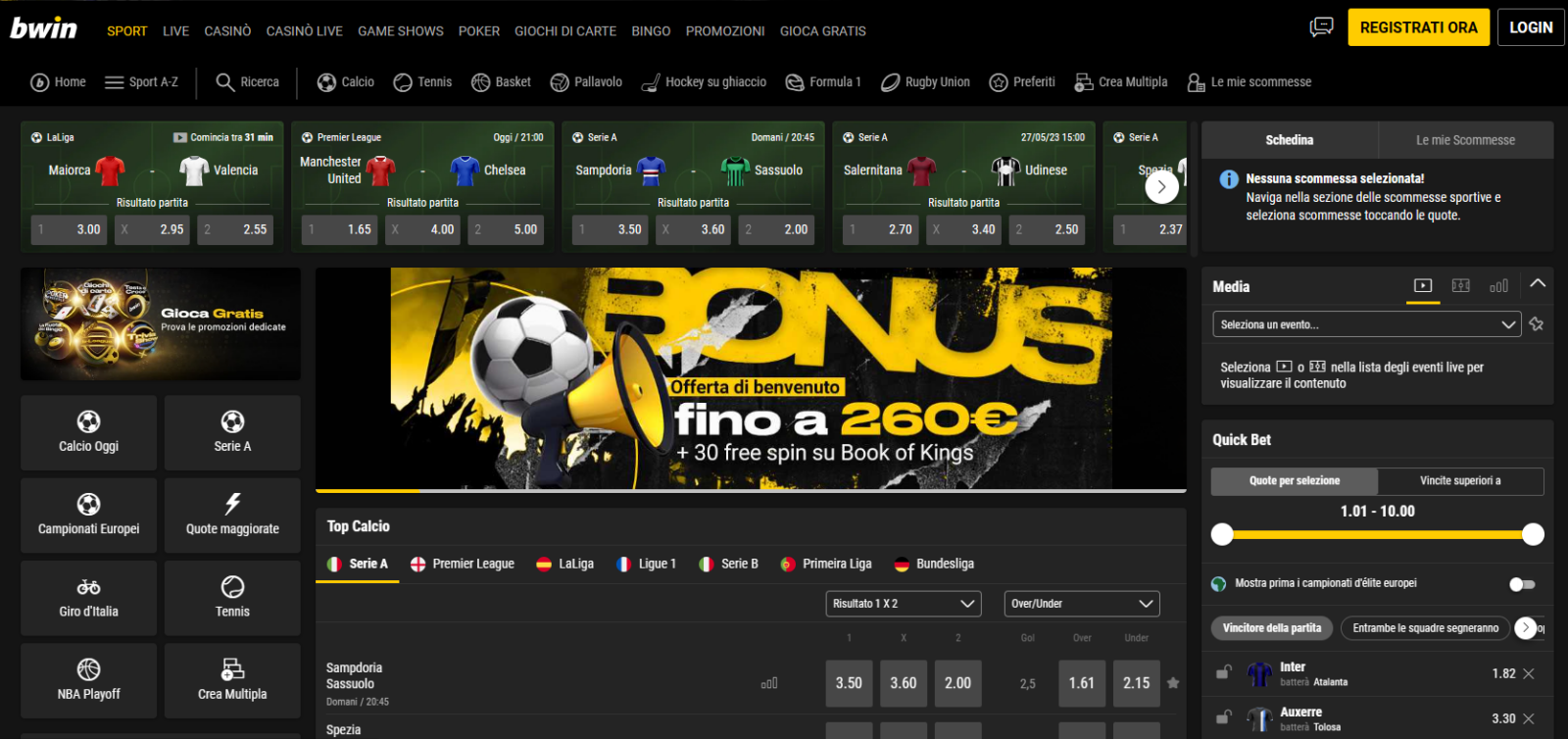The image size is (1568, 739).
Task: Click the minimum odds slider handle
Action: pyautogui.click(x=1222, y=534)
